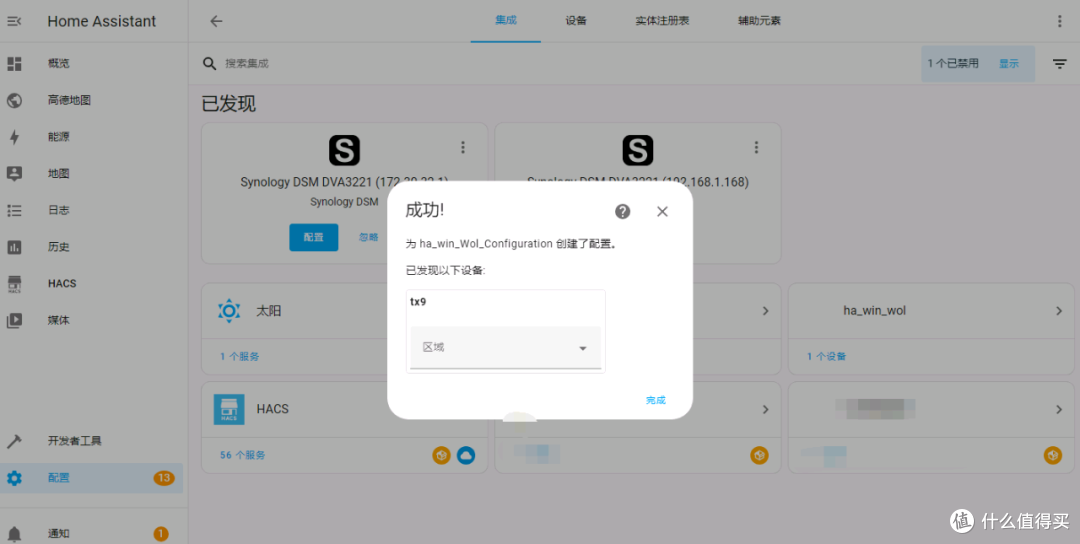
Task: Click the search magnifier icon
Action: click(209, 64)
